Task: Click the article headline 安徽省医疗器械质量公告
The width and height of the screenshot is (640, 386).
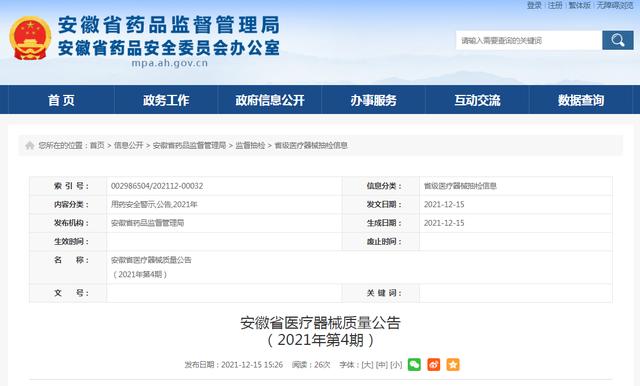Action: pos(320,323)
